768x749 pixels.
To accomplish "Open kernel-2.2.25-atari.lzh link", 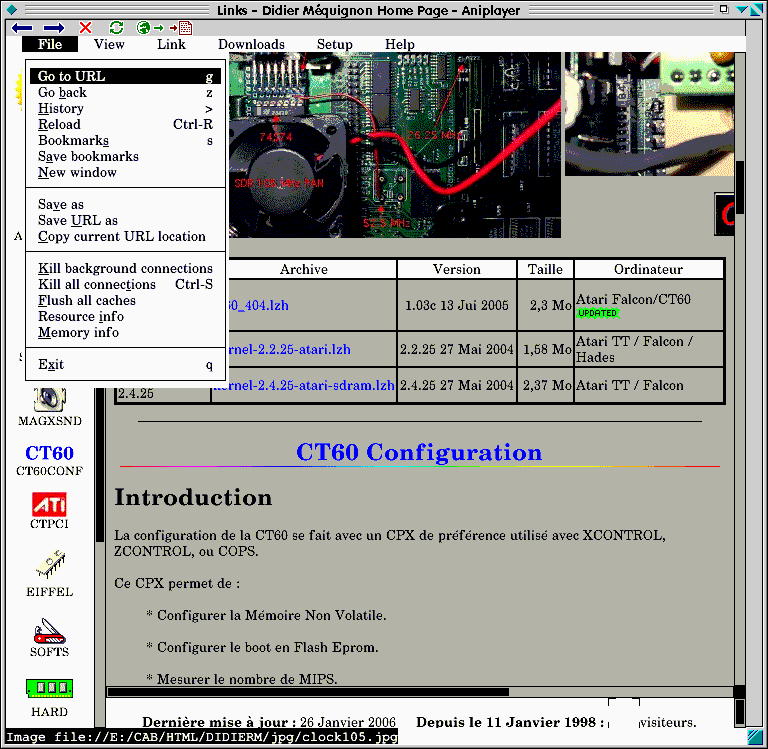I will click(289, 349).
